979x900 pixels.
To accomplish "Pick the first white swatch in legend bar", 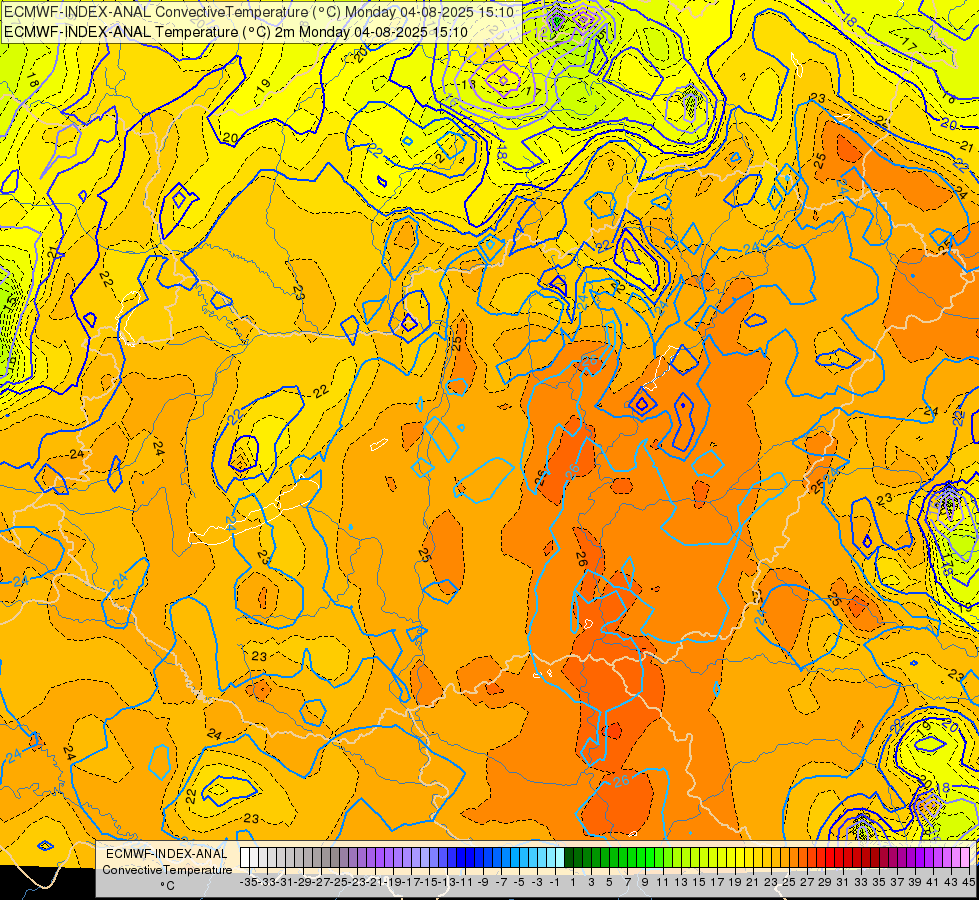I will coord(245,858).
